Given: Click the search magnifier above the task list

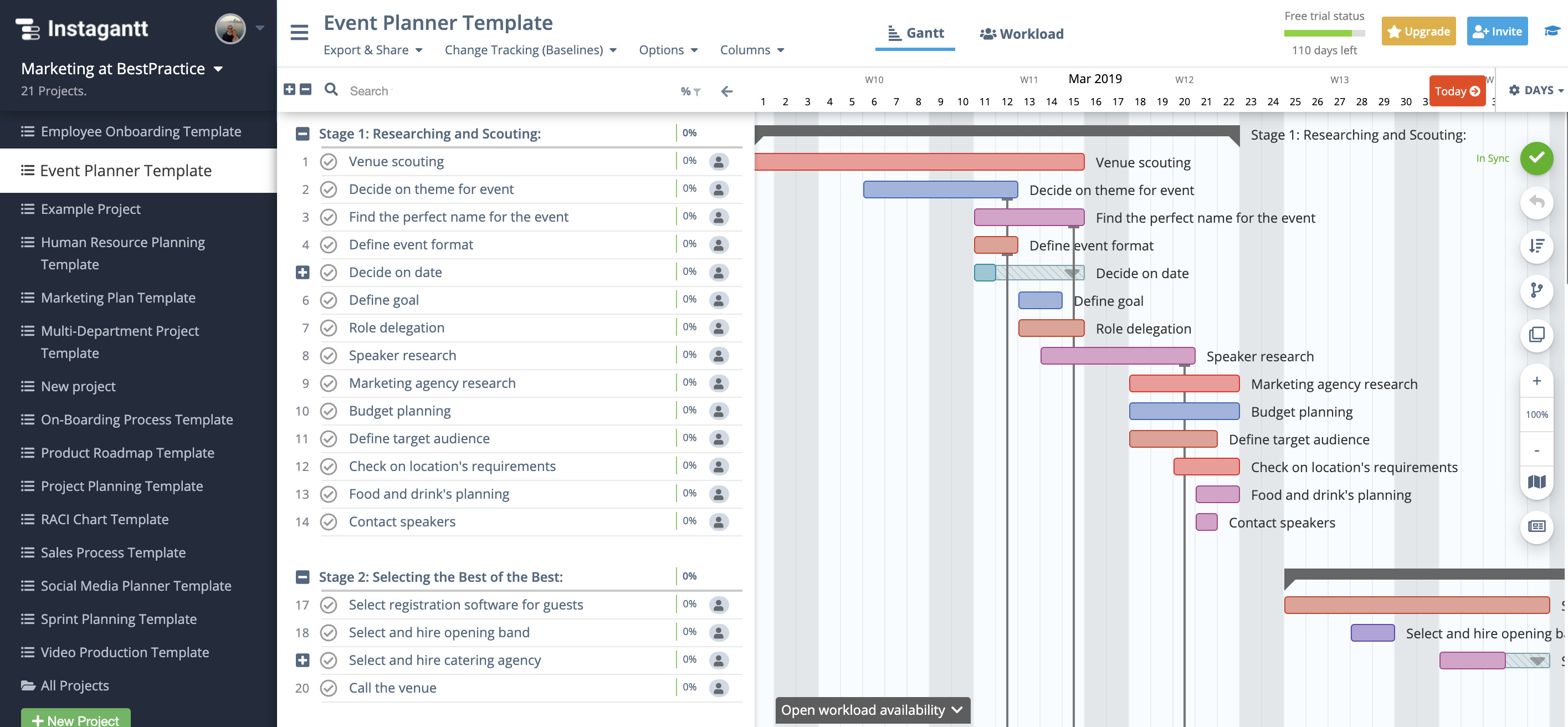Looking at the screenshot, I should tap(331, 90).
